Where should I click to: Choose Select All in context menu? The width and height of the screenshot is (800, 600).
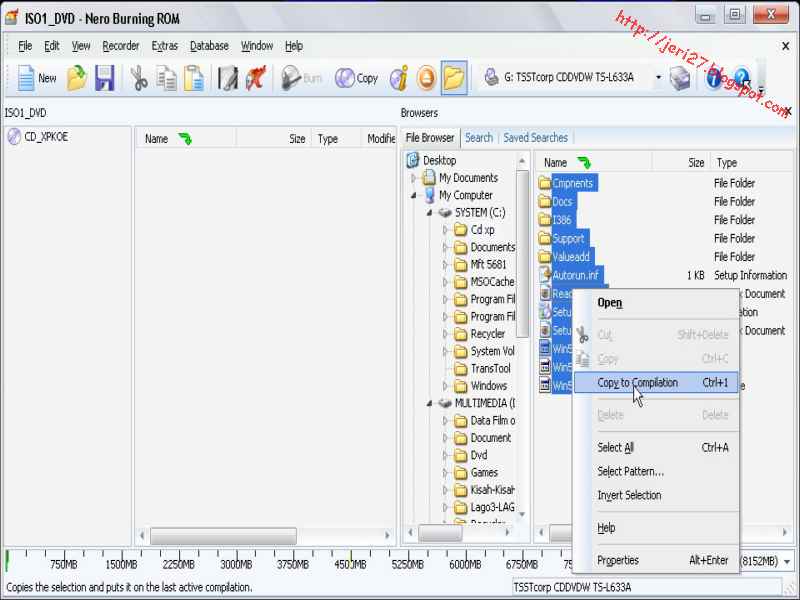656,447
